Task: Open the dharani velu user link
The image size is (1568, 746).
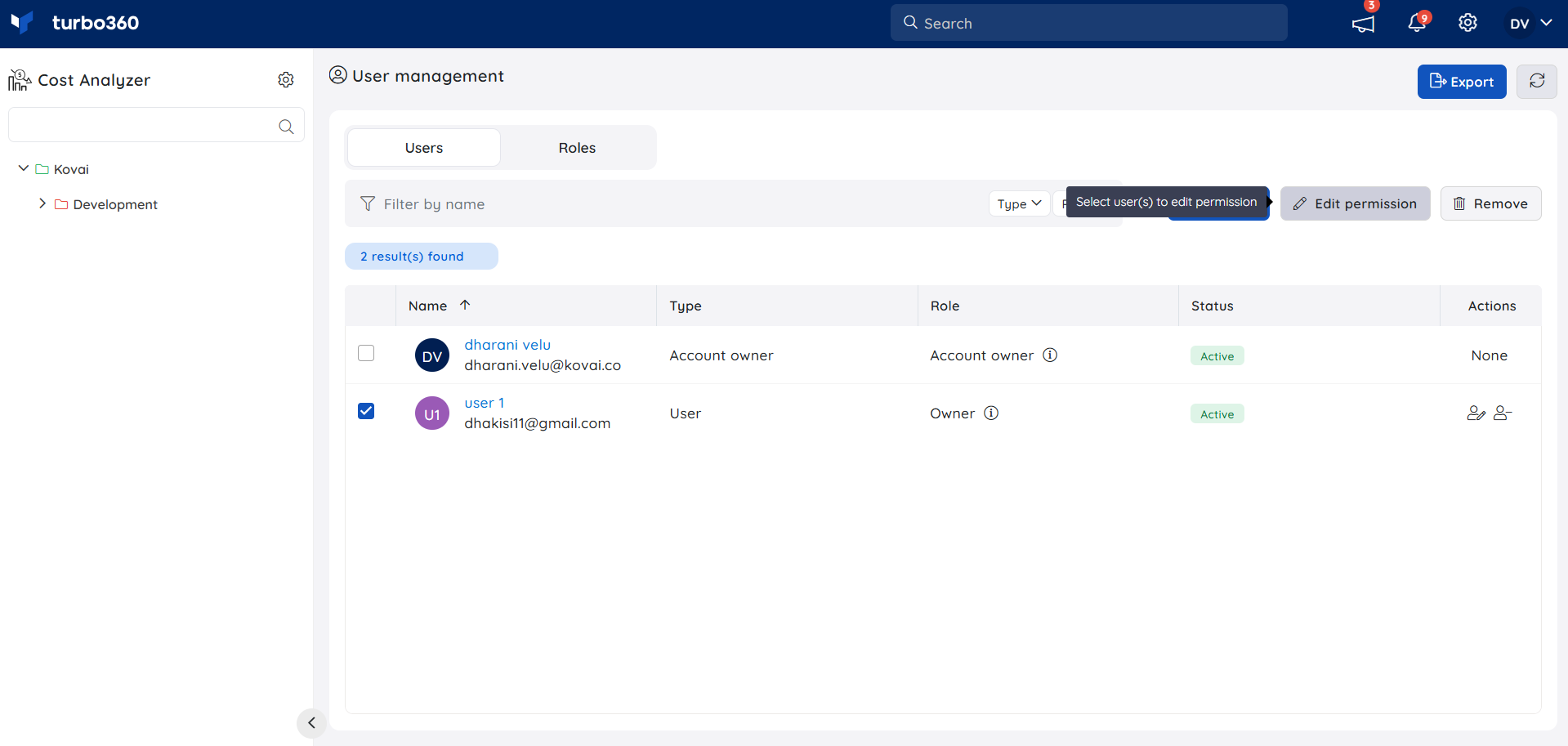Action: [x=507, y=345]
